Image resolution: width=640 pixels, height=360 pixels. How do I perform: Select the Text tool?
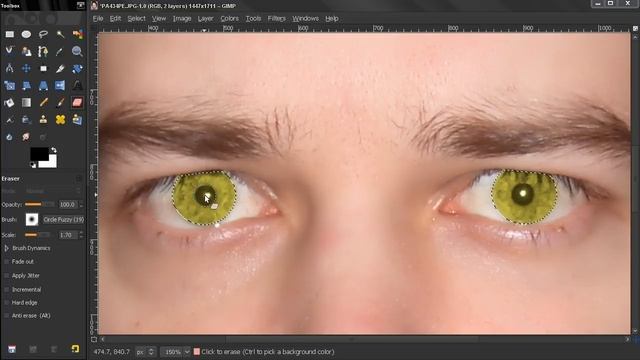point(77,85)
